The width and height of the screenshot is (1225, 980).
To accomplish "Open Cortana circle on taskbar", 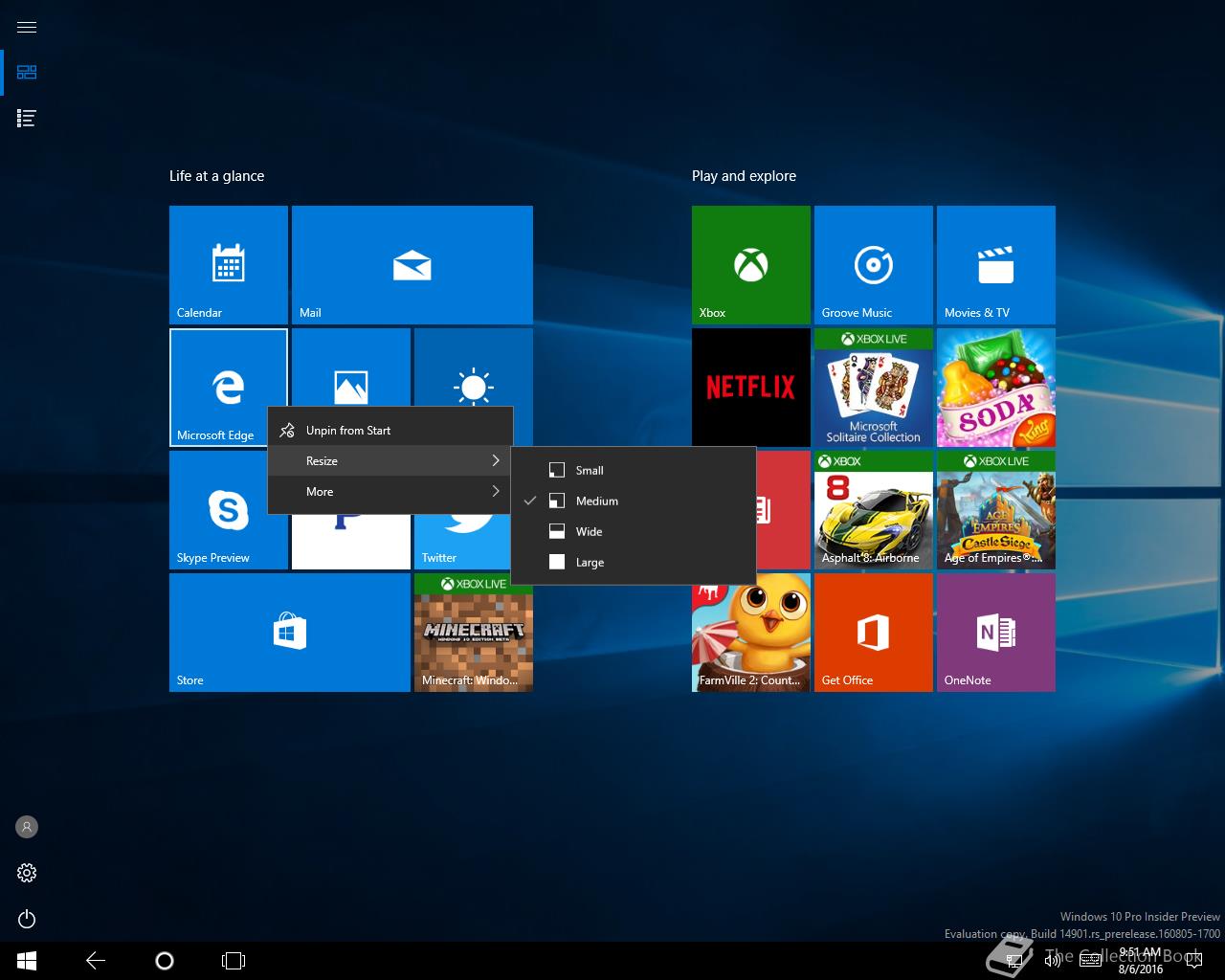I will click(165, 961).
